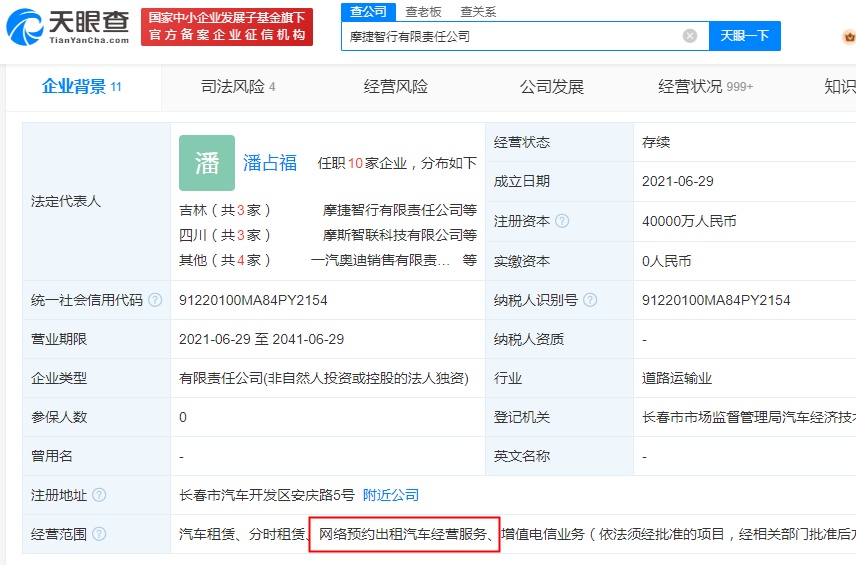The height and width of the screenshot is (565, 856).
Task: Select the 查老板 search tab
Action: (423, 11)
